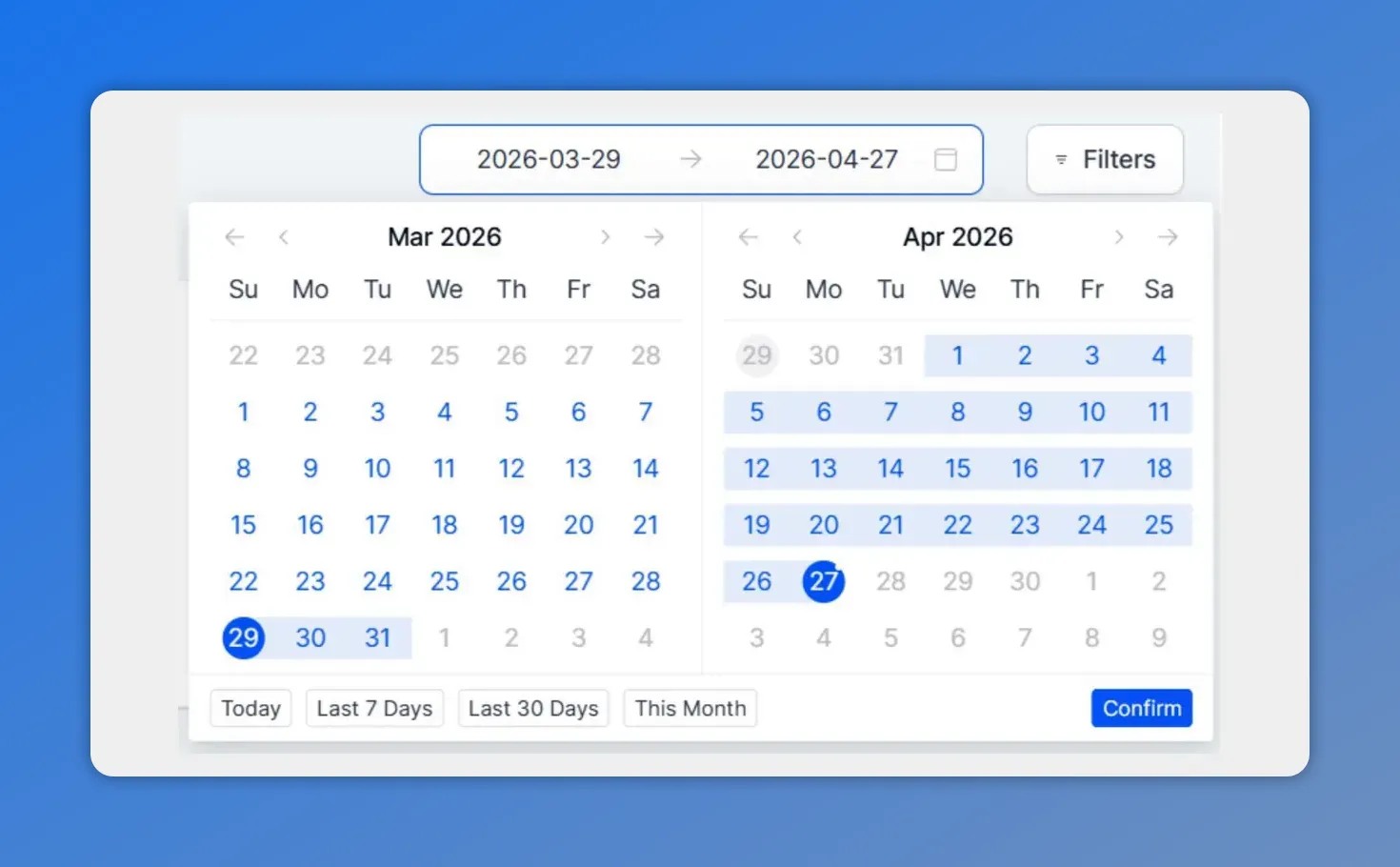Image resolution: width=1400 pixels, height=867 pixels.
Task: Expand month selection via Mar 2026 header
Action: click(x=444, y=236)
